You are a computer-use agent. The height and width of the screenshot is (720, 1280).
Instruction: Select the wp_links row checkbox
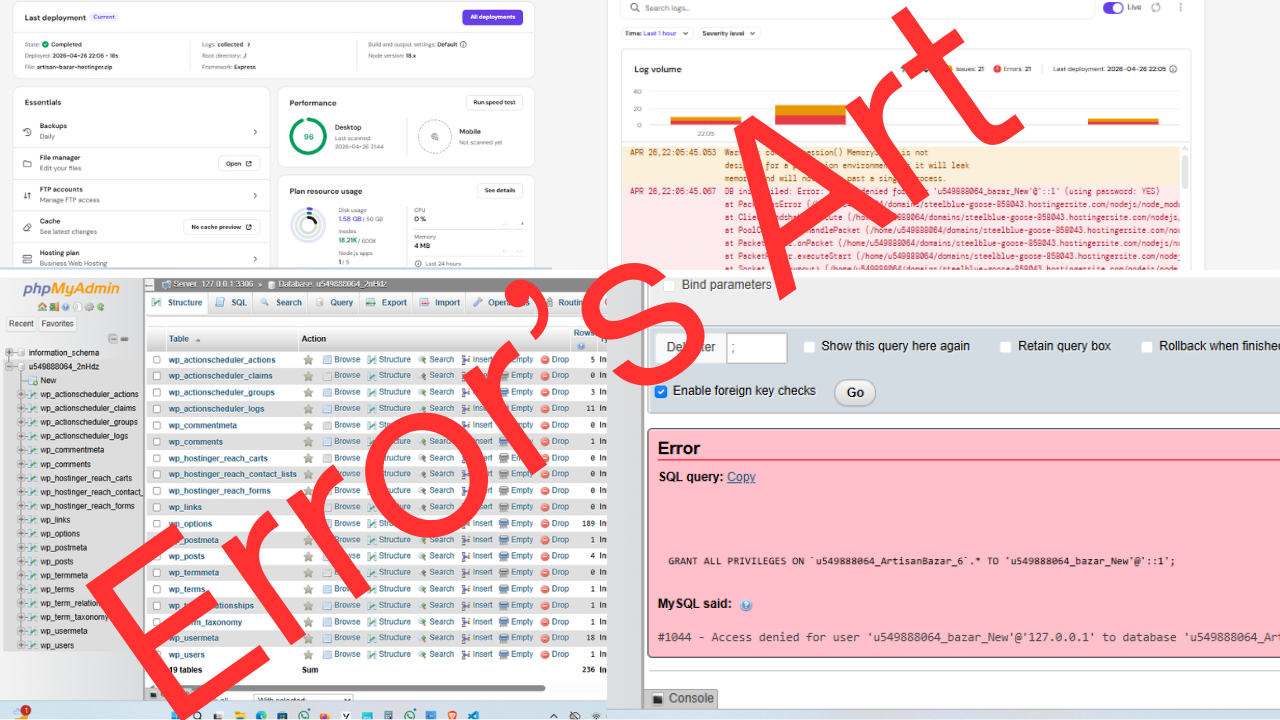pos(157,507)
